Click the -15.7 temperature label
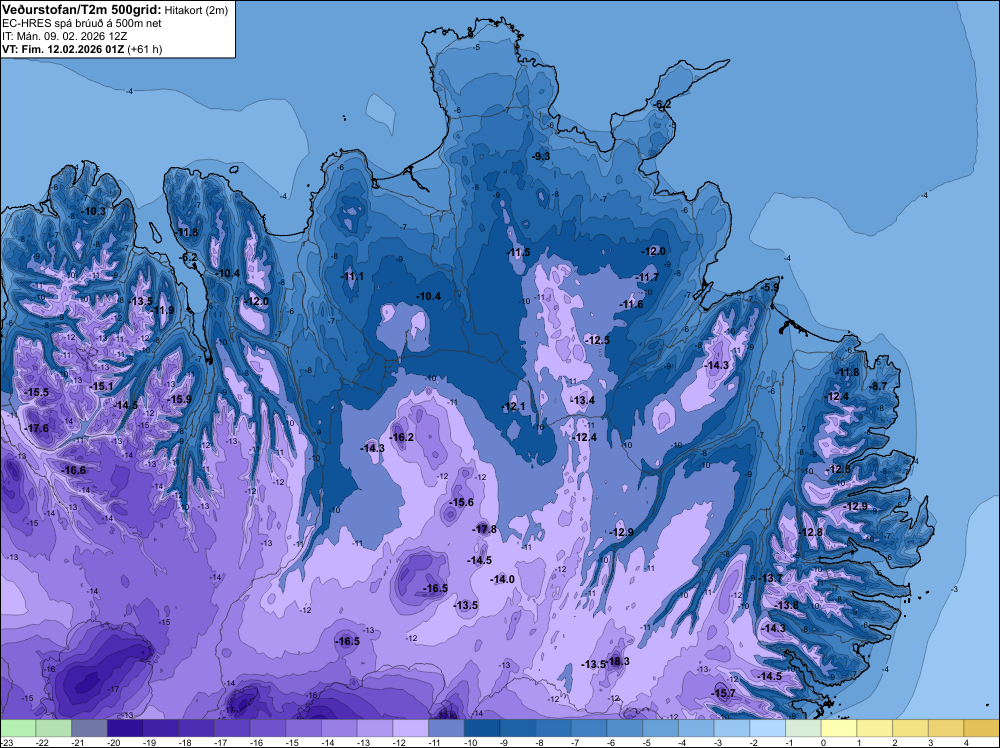1000x748 pixels. tap(724, 693)
